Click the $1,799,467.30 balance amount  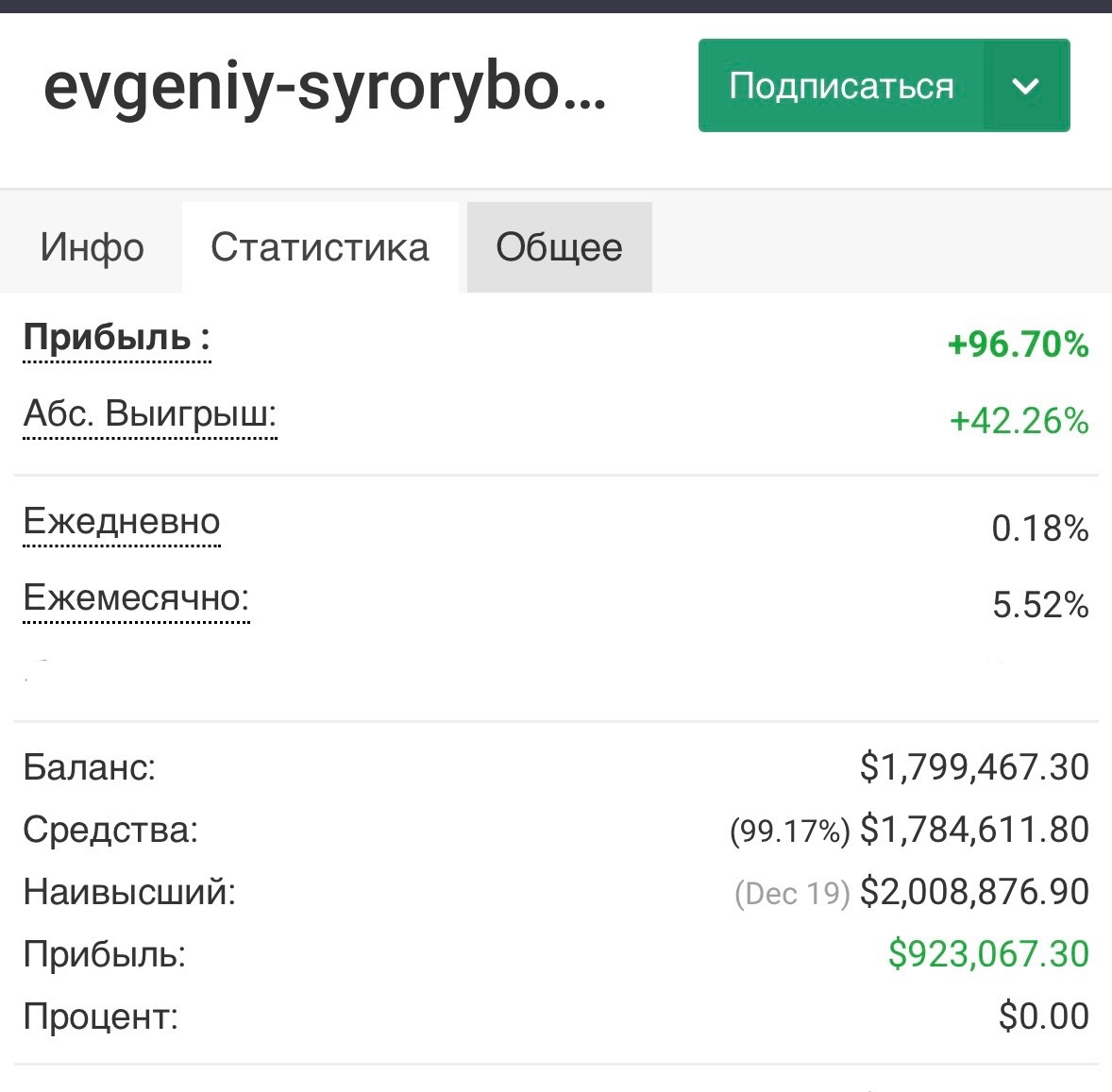[974, 767]
